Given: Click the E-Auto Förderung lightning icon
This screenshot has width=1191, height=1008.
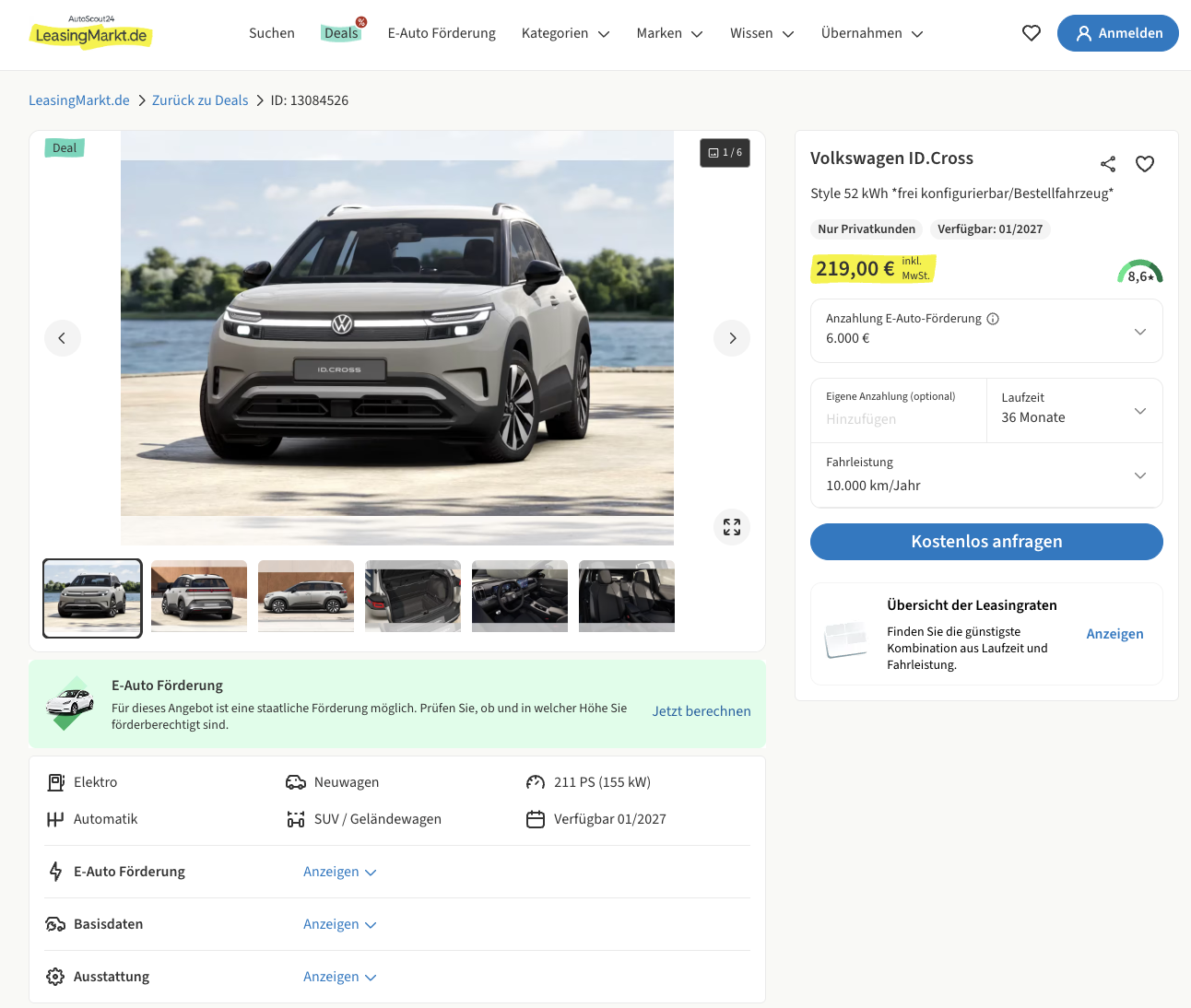Looking at the screenshot, I should tap(55, 872).
